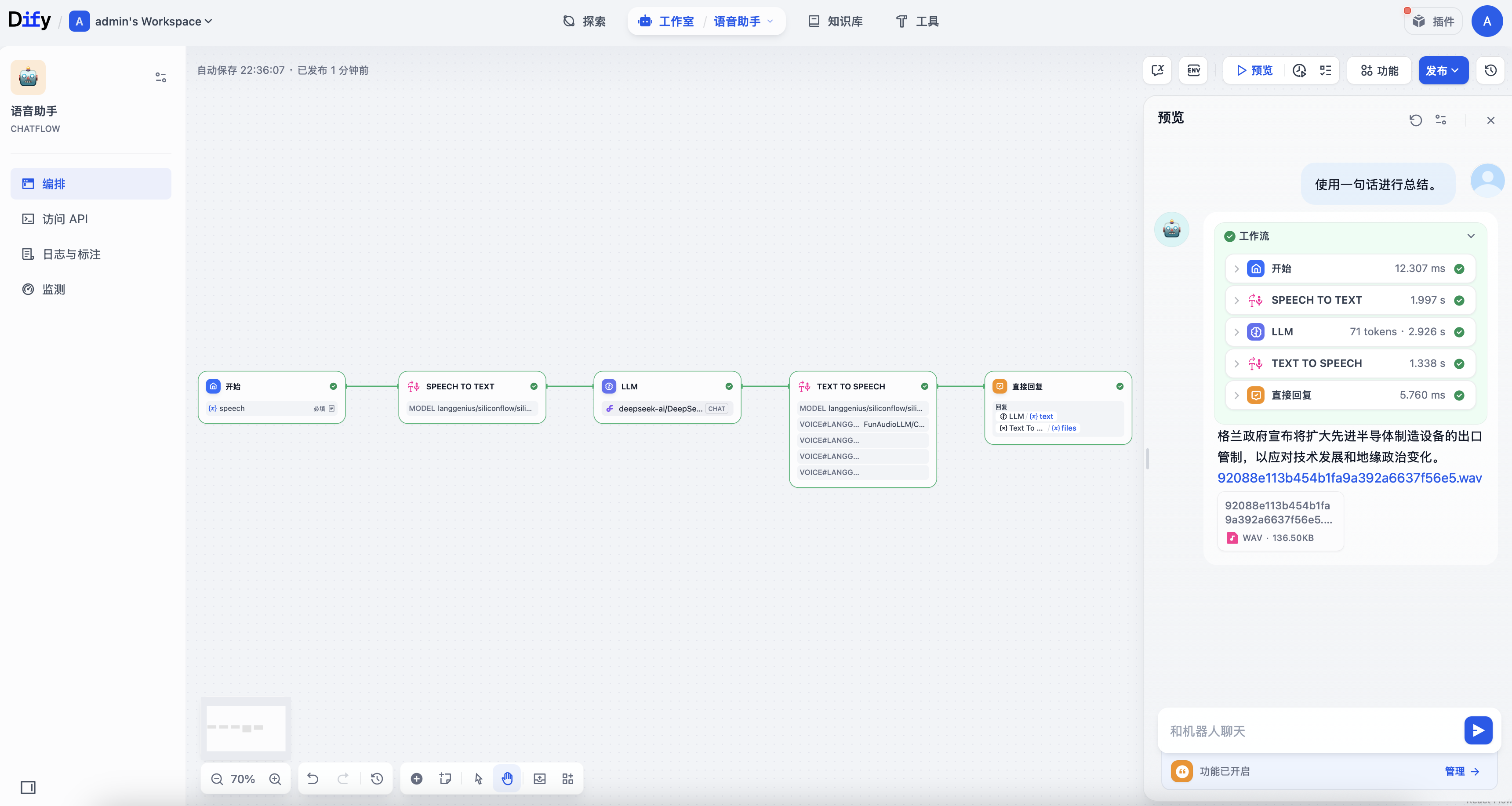Screen dimensions: 1512x806
Task: Click the zoom in magnifier icon
Action: tap(275, 779)
